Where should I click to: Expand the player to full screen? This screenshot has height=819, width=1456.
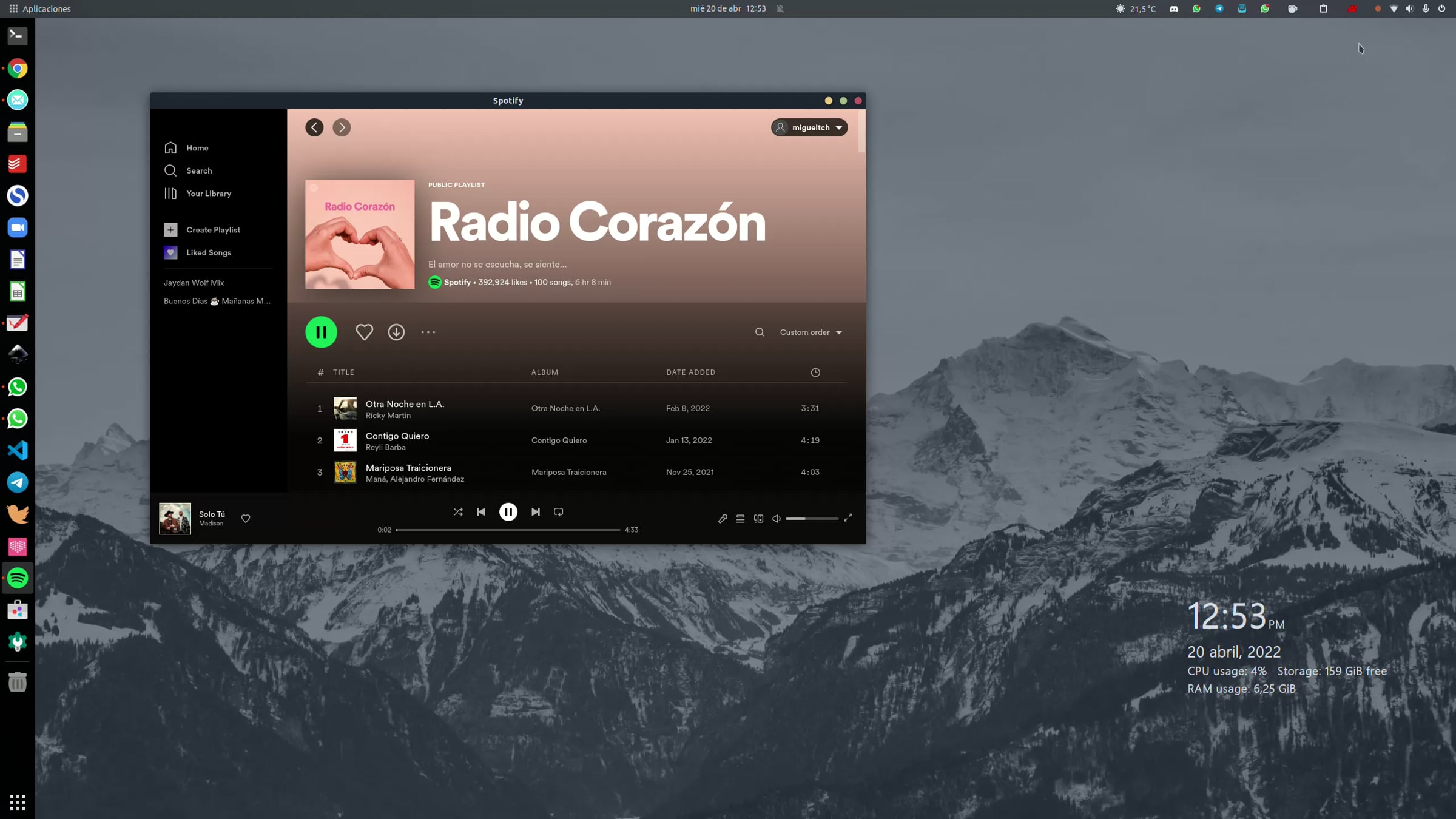click(x=848, y=517)
